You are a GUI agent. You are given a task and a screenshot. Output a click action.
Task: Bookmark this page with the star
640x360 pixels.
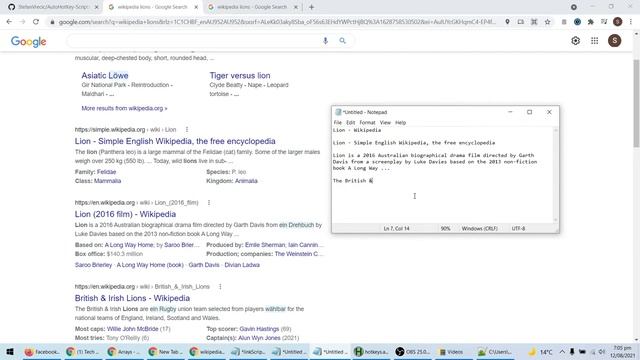point(547,22)
